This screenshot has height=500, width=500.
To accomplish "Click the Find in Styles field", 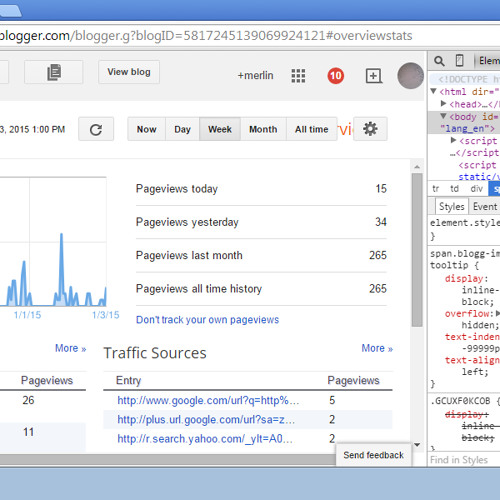I will coord(464,460).
